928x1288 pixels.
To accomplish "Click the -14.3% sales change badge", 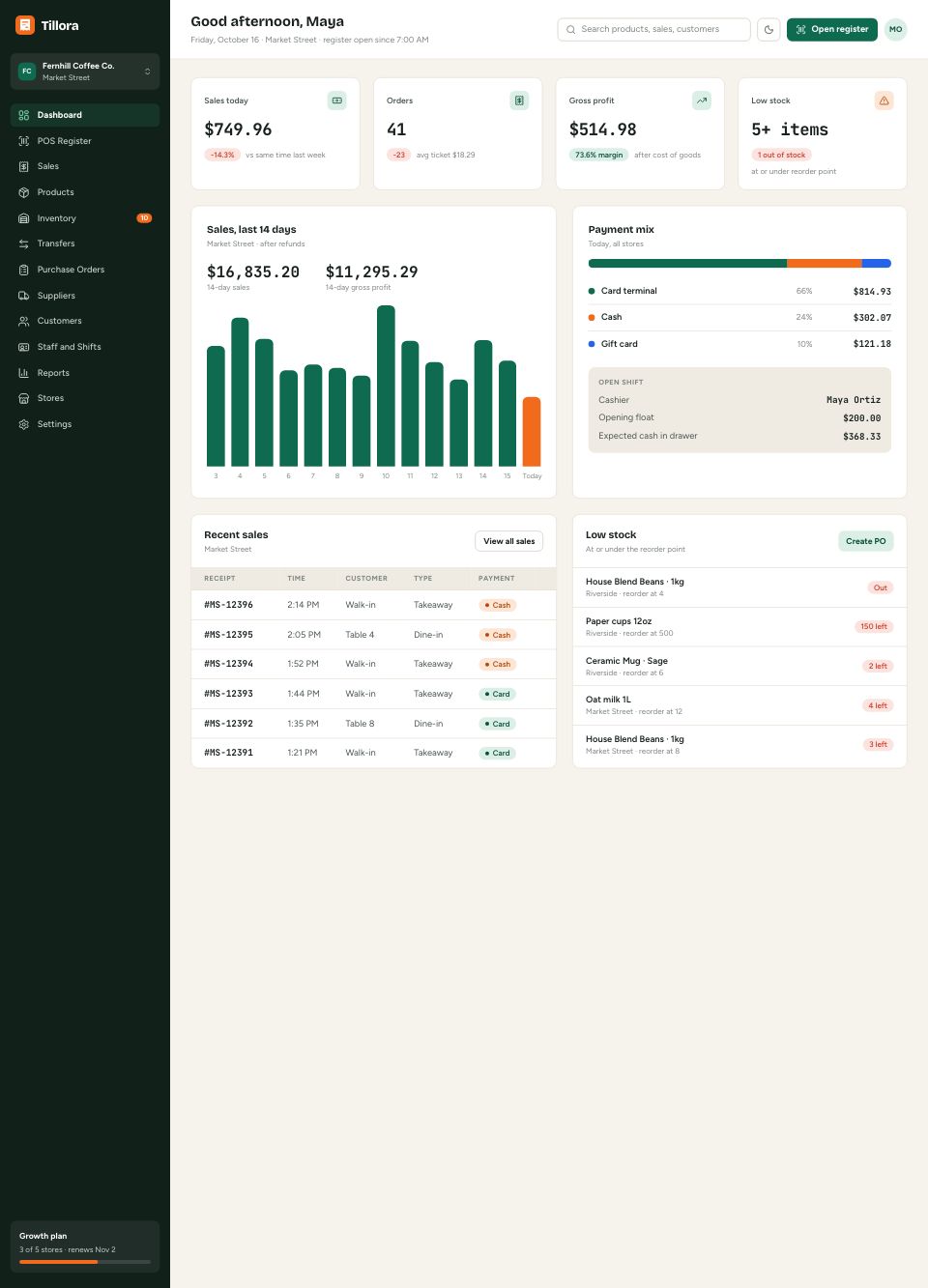I will 222,155.
